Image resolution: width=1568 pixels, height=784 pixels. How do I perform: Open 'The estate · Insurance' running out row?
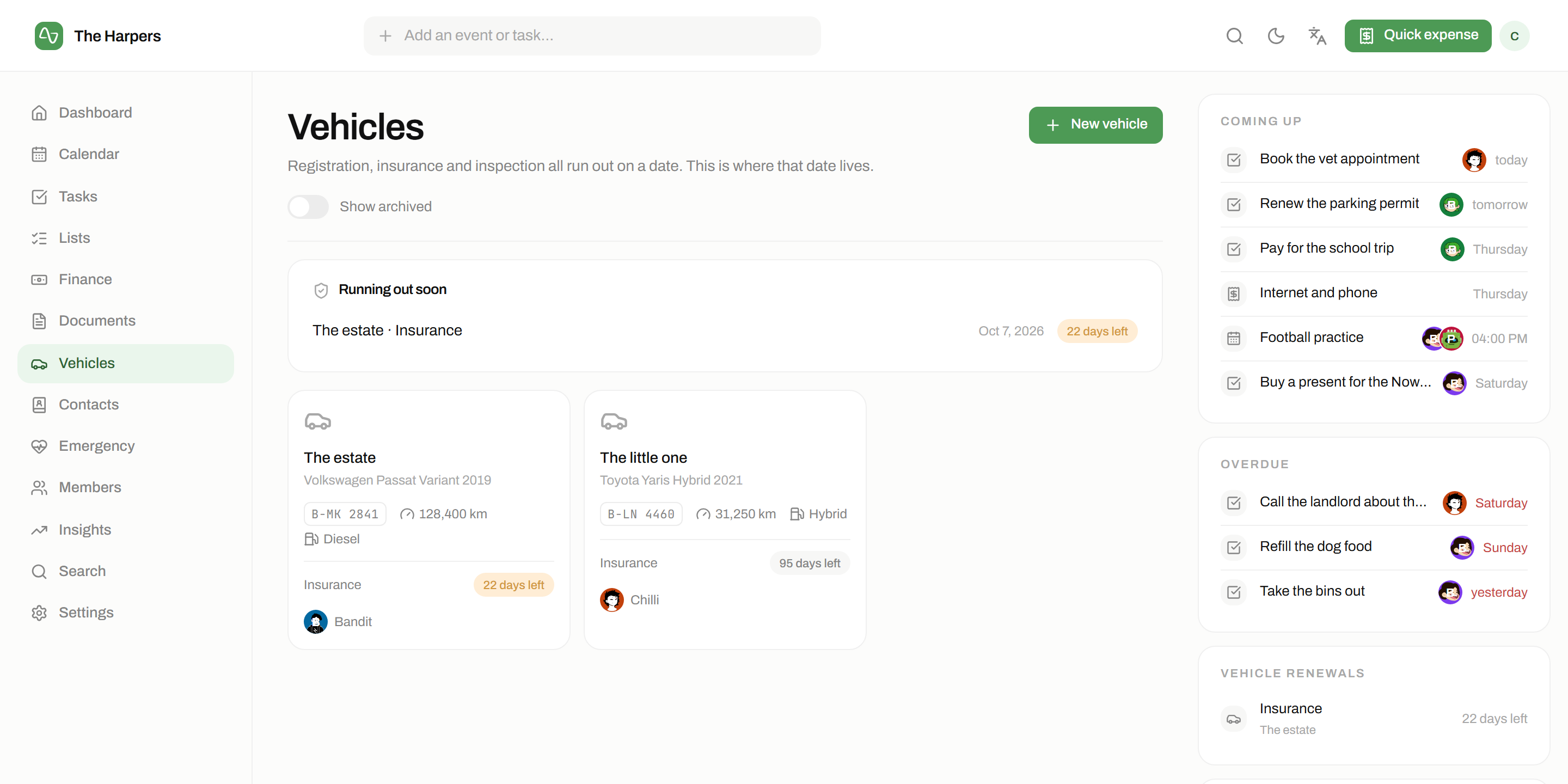[x=724, y=331]
